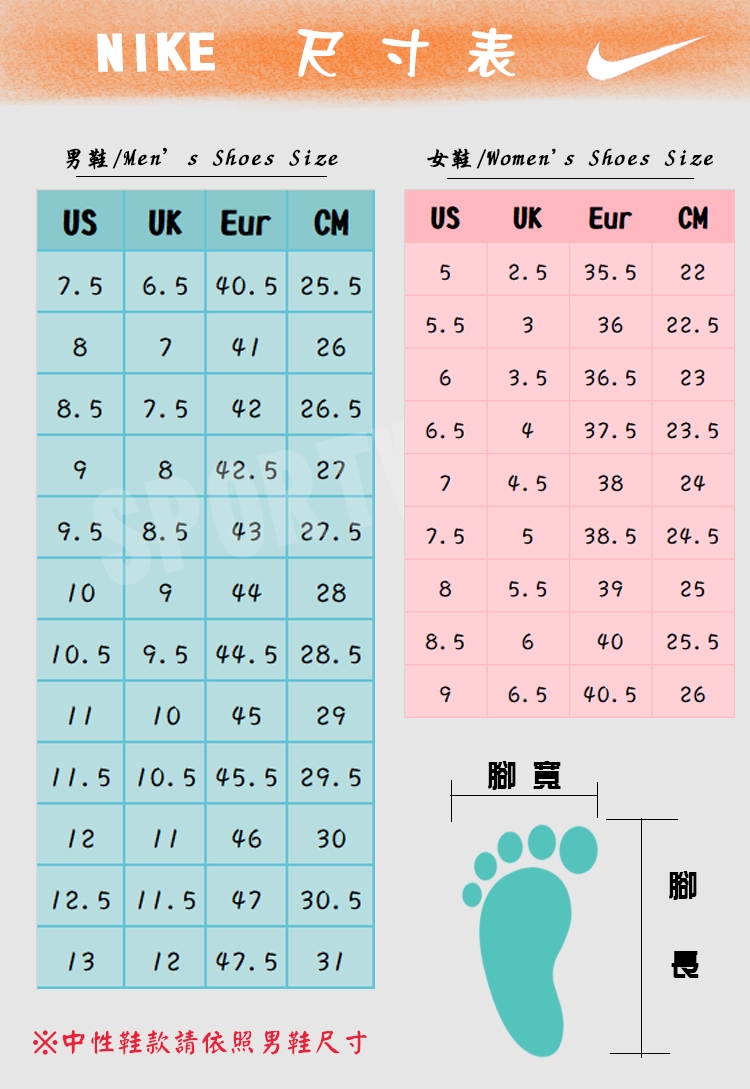Click the UK header in men's table
The height and width of the screenshot is (1089, 750).
tap(165, 222)
